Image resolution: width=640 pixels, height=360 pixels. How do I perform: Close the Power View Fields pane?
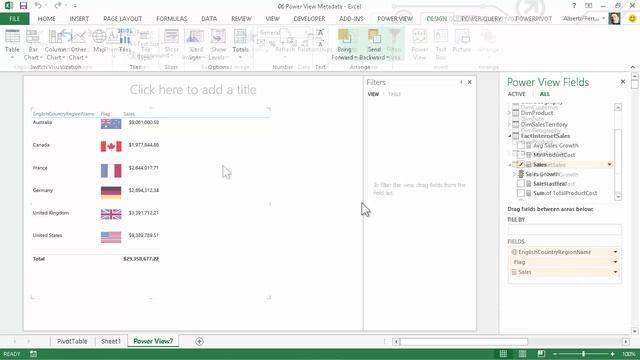point(623,82)
